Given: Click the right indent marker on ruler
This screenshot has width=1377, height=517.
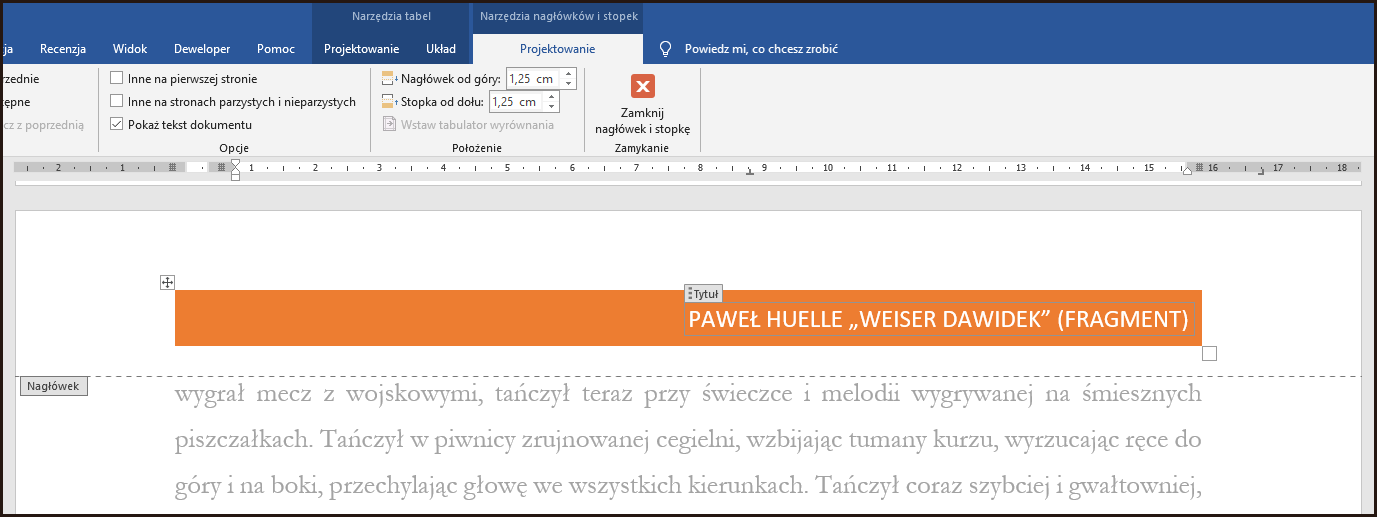Looking at the screenshot, I should click(x=1187, y=171).
